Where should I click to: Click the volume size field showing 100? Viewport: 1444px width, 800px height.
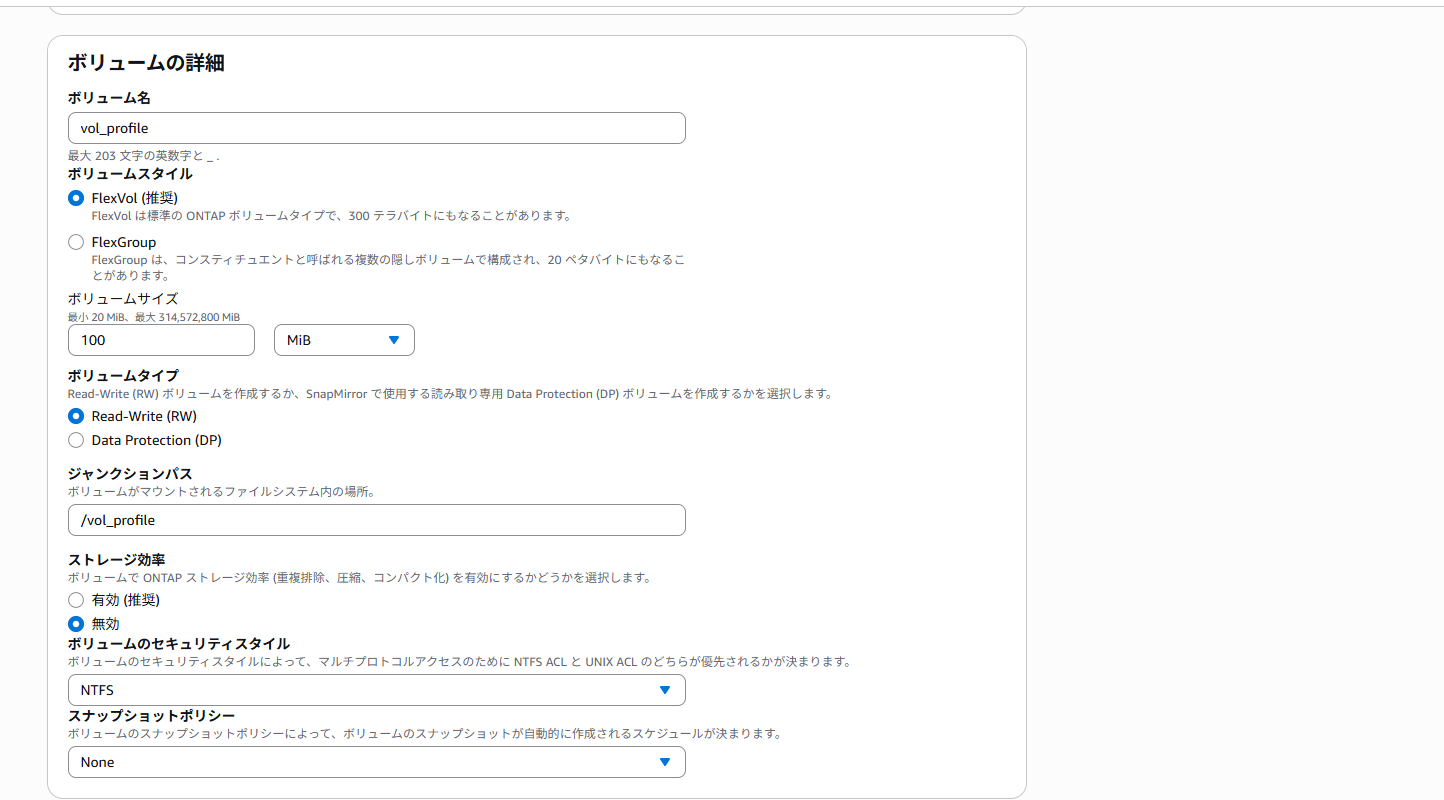pyautogui.click(x=160, y=340)
